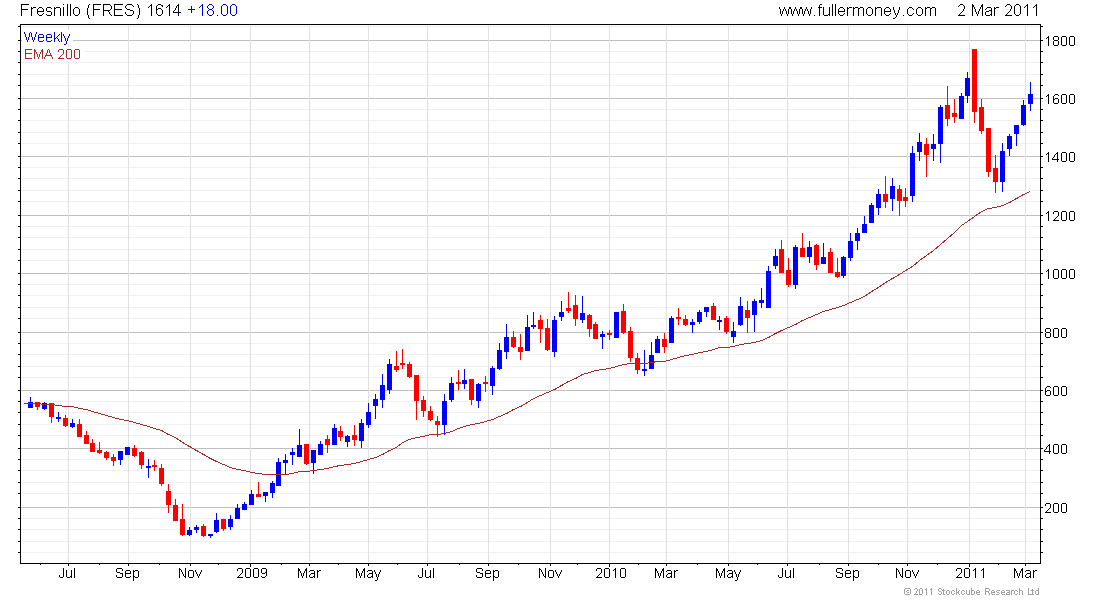
Task: Click the first 'Jul' label before Sep 2008
Action: pos(67,573)
